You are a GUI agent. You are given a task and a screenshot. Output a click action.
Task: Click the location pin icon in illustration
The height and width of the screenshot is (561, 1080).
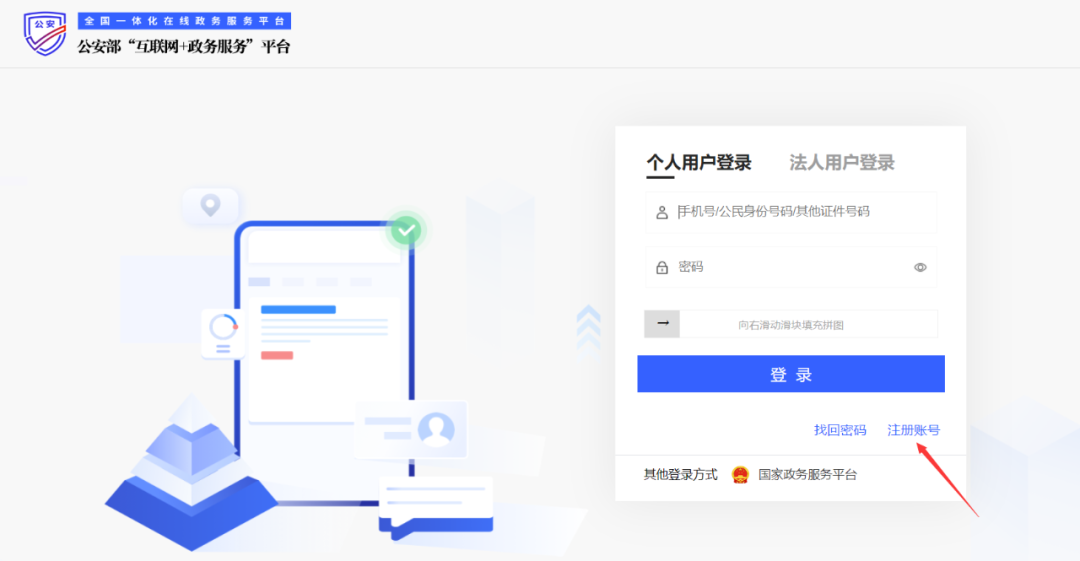click(x=210, y=206)
